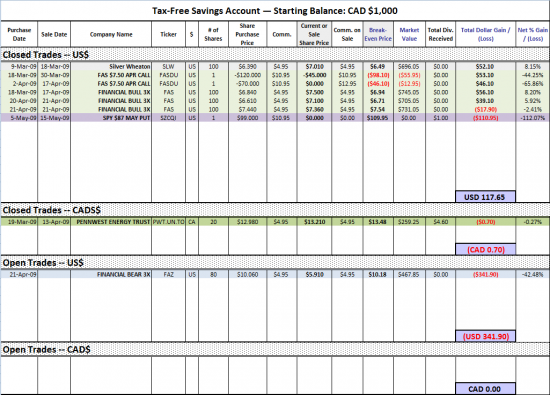Screen dimensions: 550x395
Task: Click the '2-Apr-09' purchase date cell
Action: tap(19, 83)
